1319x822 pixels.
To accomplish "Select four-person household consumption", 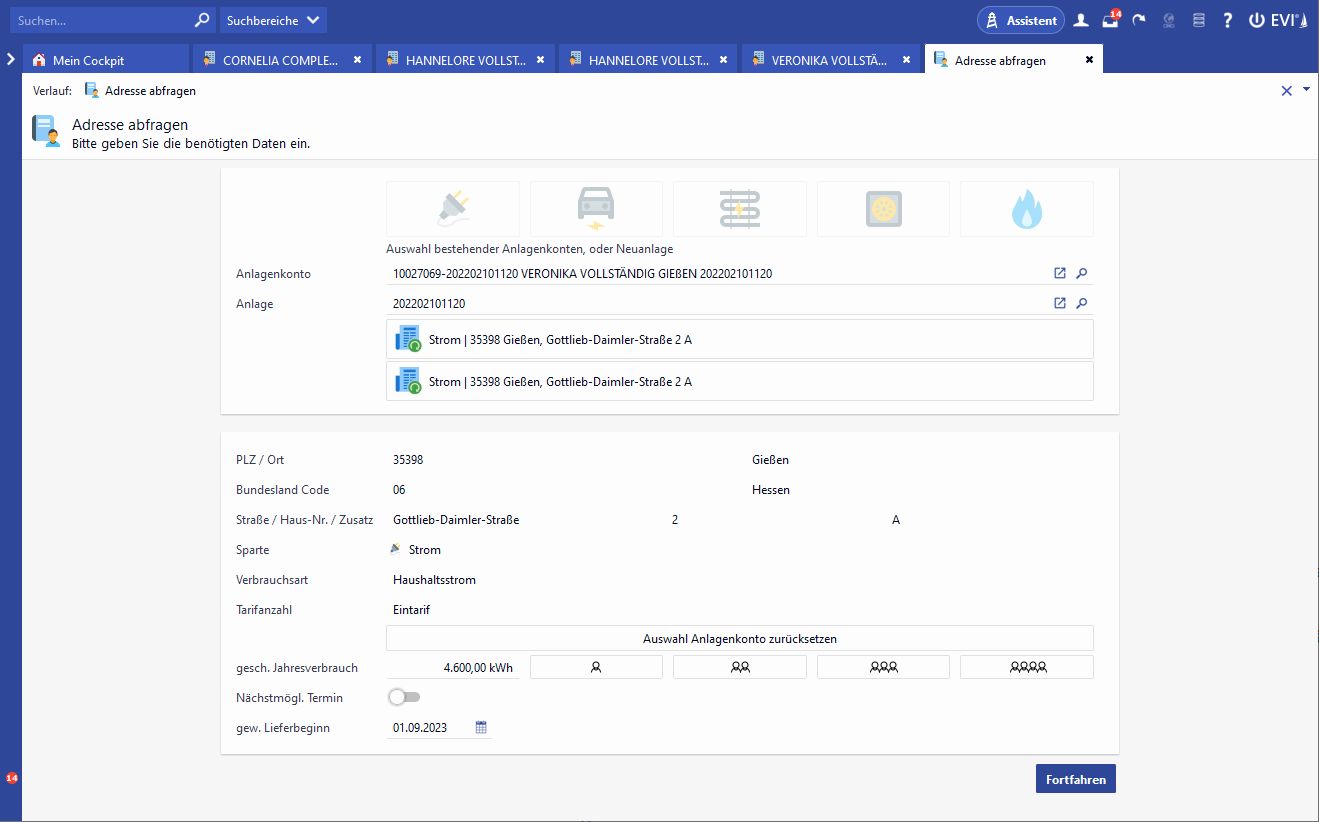I will click(1026, 667).
